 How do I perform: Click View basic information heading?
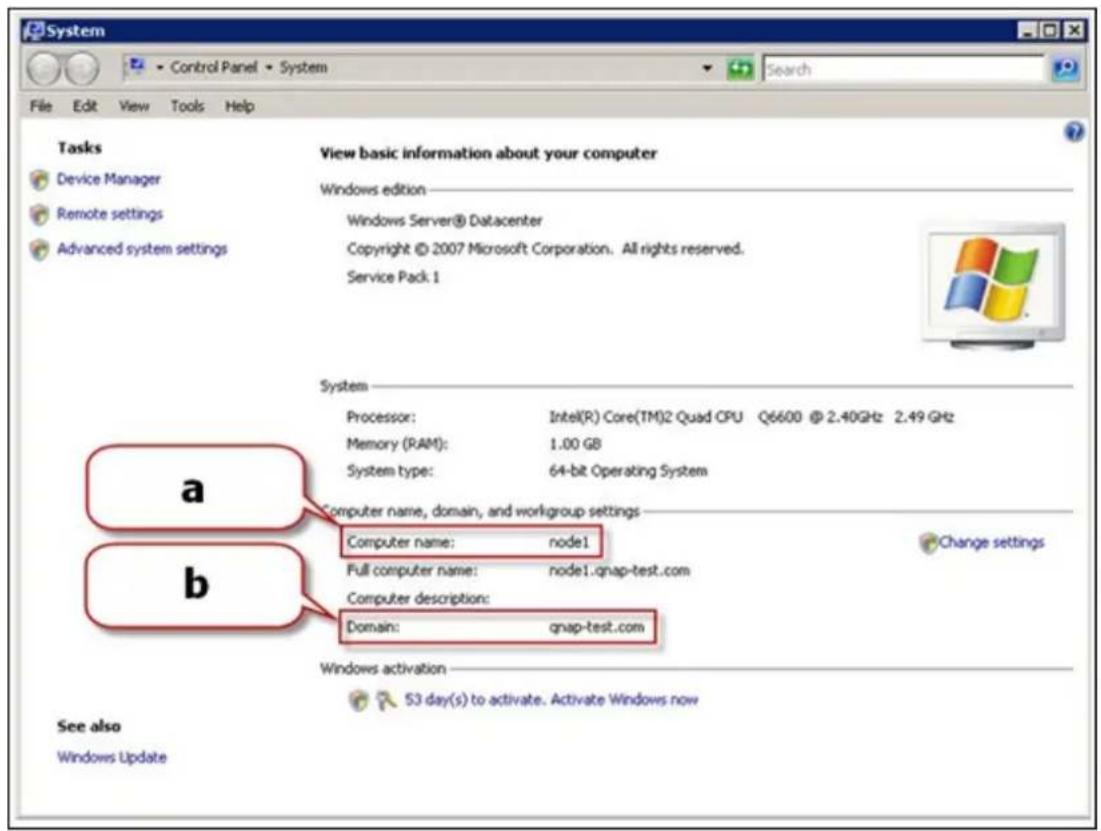(x=489, y=153)
